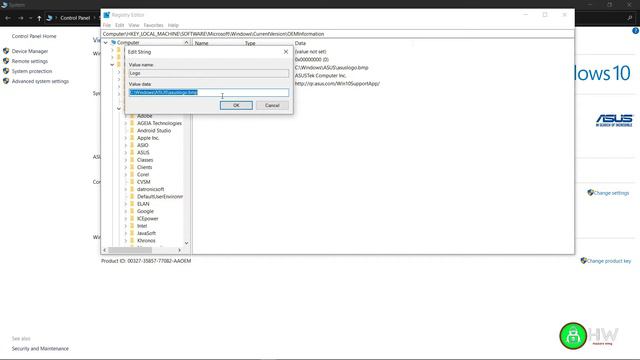This screenshot has height=360, width=640.
Task: Select the Android Studio key
Action: click(x=154, y=131)
